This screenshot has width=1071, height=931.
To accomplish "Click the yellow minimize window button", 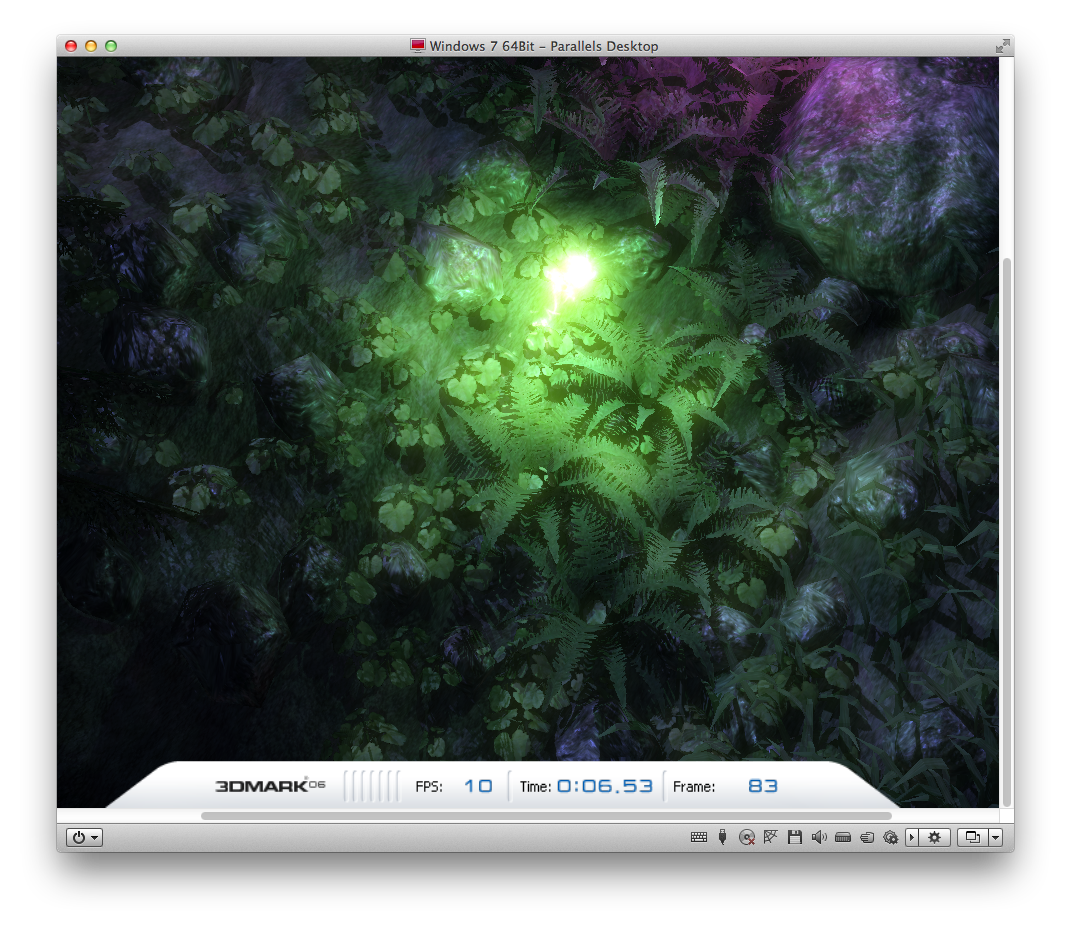I will point(91,46).
